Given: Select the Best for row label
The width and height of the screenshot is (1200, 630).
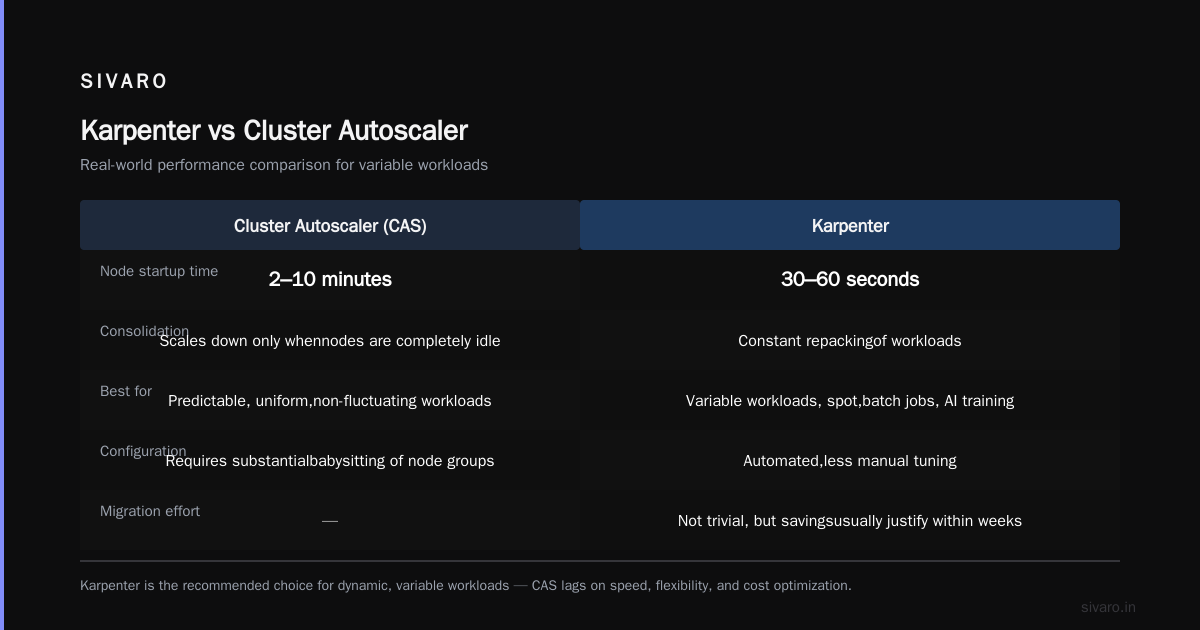Looking at the screenshot, I should [126, 391].
